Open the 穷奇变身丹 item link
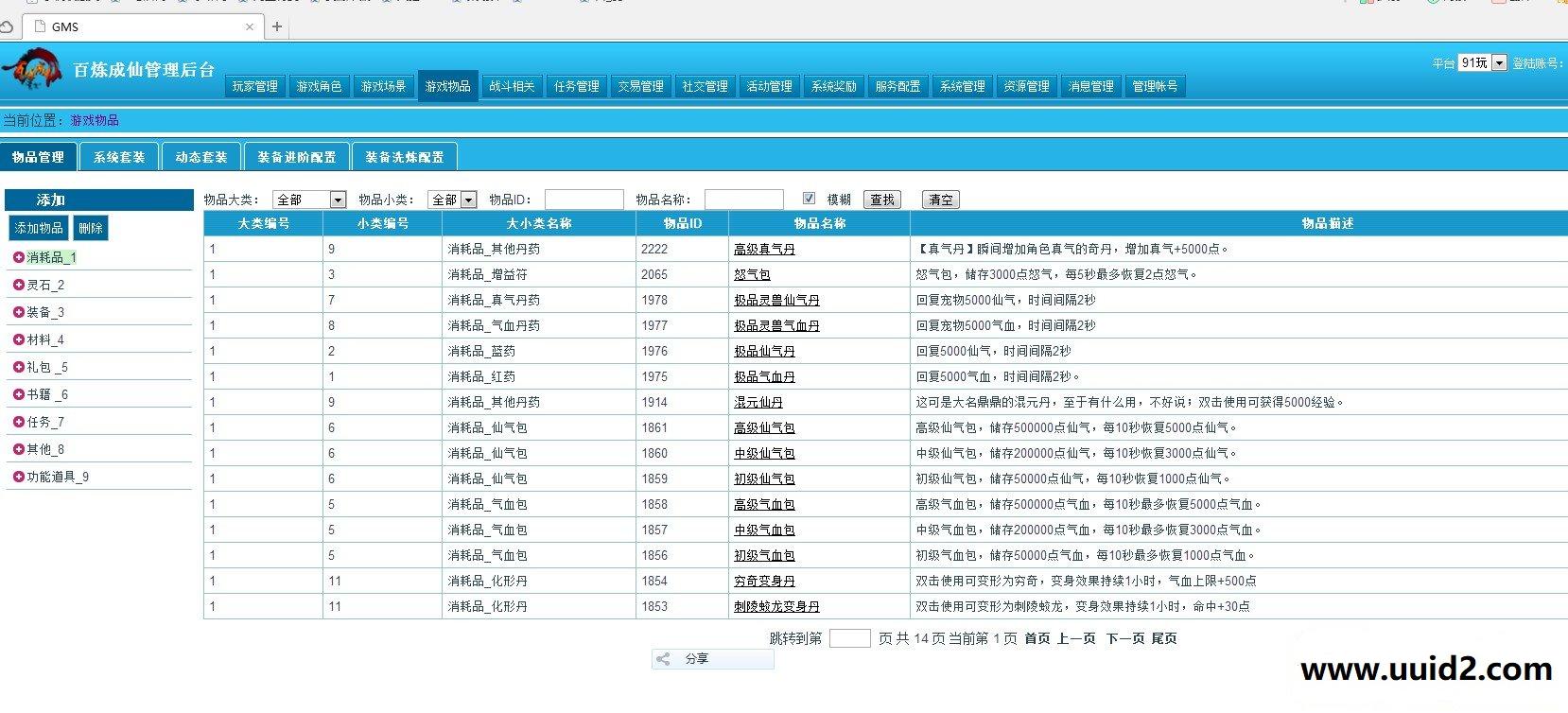Screen dimensions: 1568x713 tap(764, 581)
